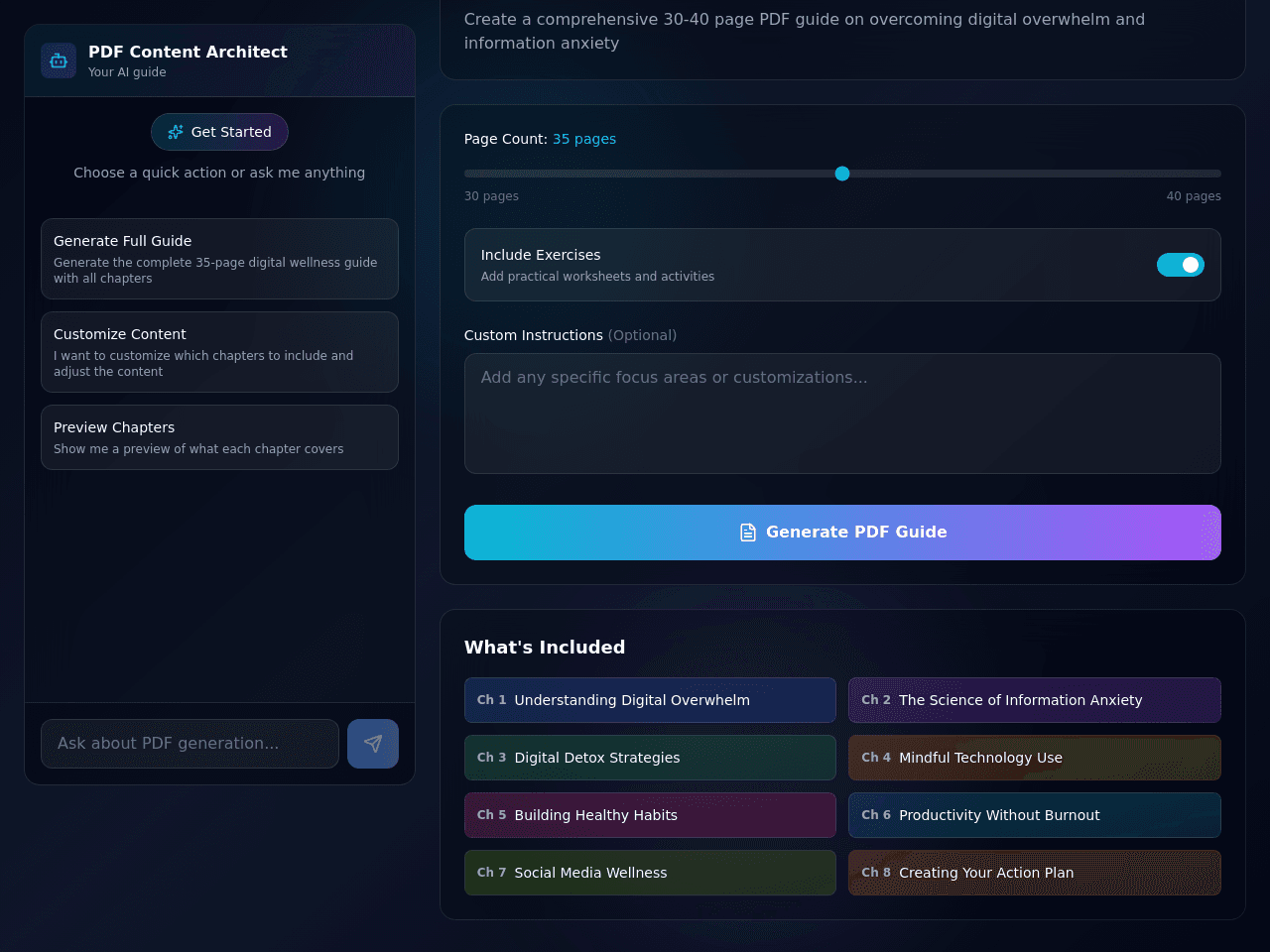Select Ch 4 Mindful Technology Use
This screenshot has height=952, width=1270.
pos(1035,758)
